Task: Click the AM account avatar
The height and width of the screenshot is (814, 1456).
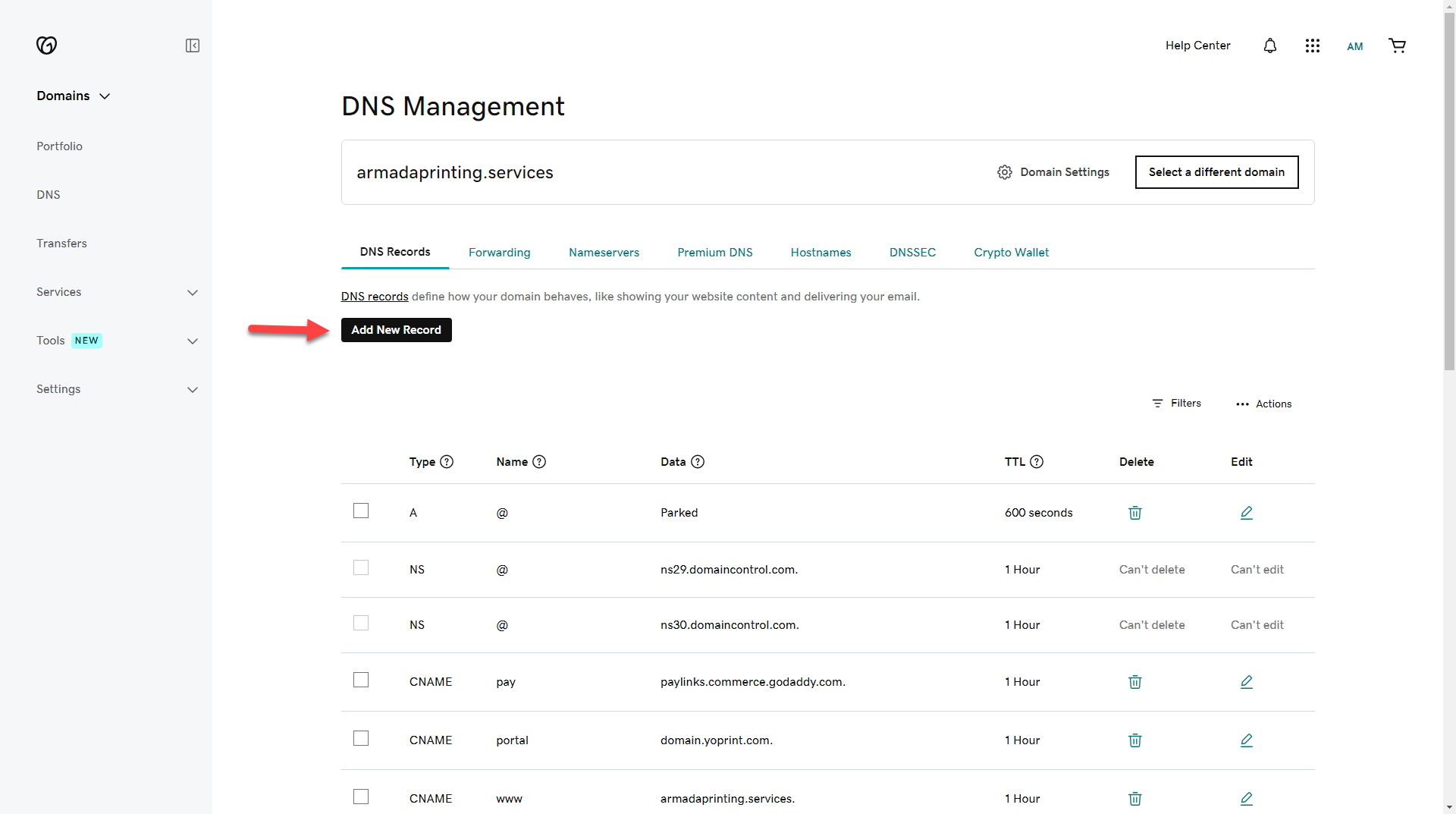Action: 1355,46
